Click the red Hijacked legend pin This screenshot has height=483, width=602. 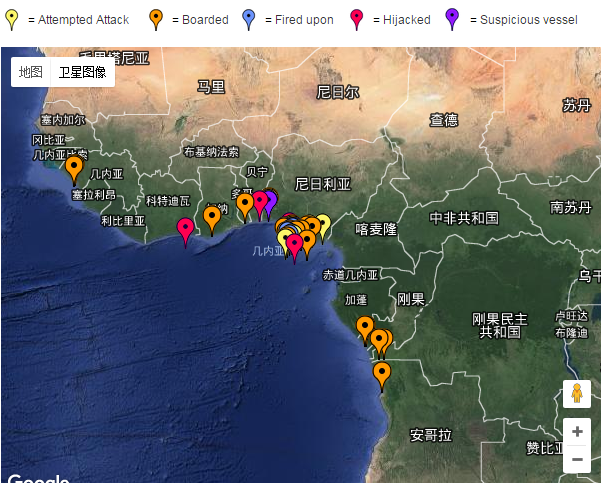(356, 19)
